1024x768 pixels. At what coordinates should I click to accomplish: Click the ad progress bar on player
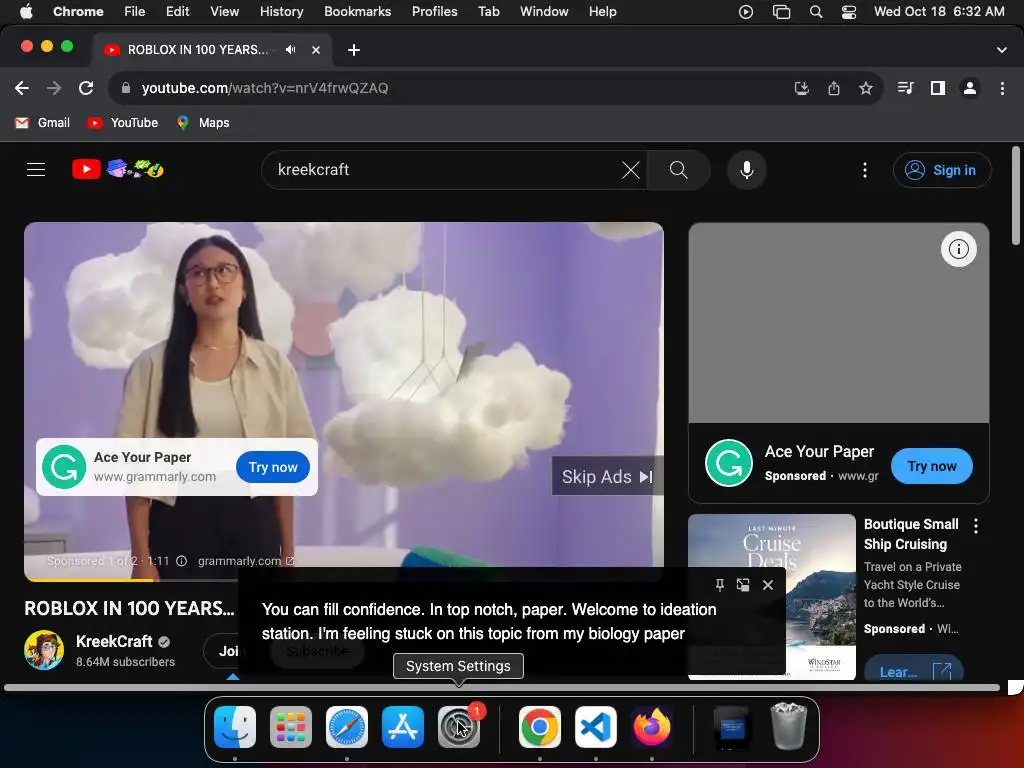344,580
